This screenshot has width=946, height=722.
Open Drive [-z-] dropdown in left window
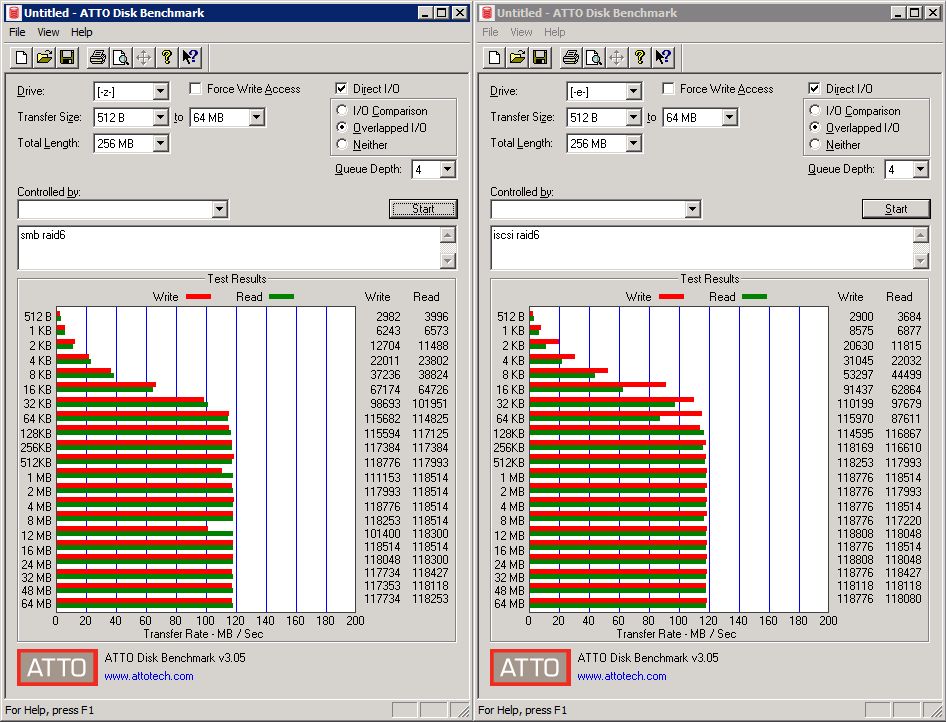pos(160,92)
